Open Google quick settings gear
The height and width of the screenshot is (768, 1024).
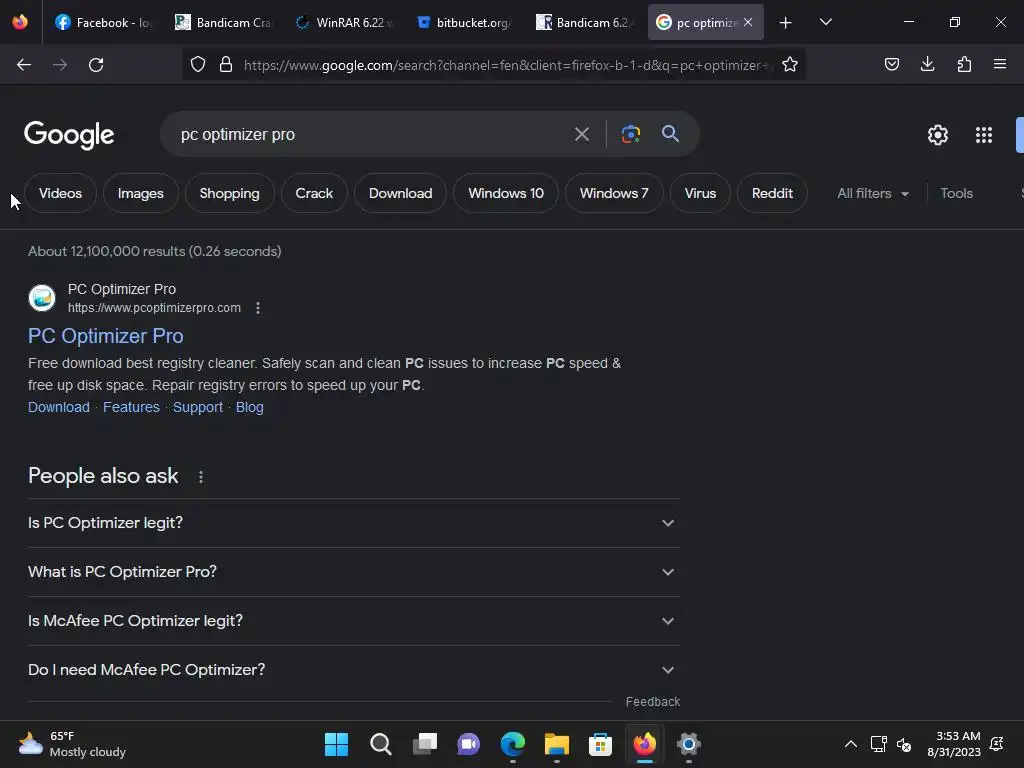click(938, 135)
